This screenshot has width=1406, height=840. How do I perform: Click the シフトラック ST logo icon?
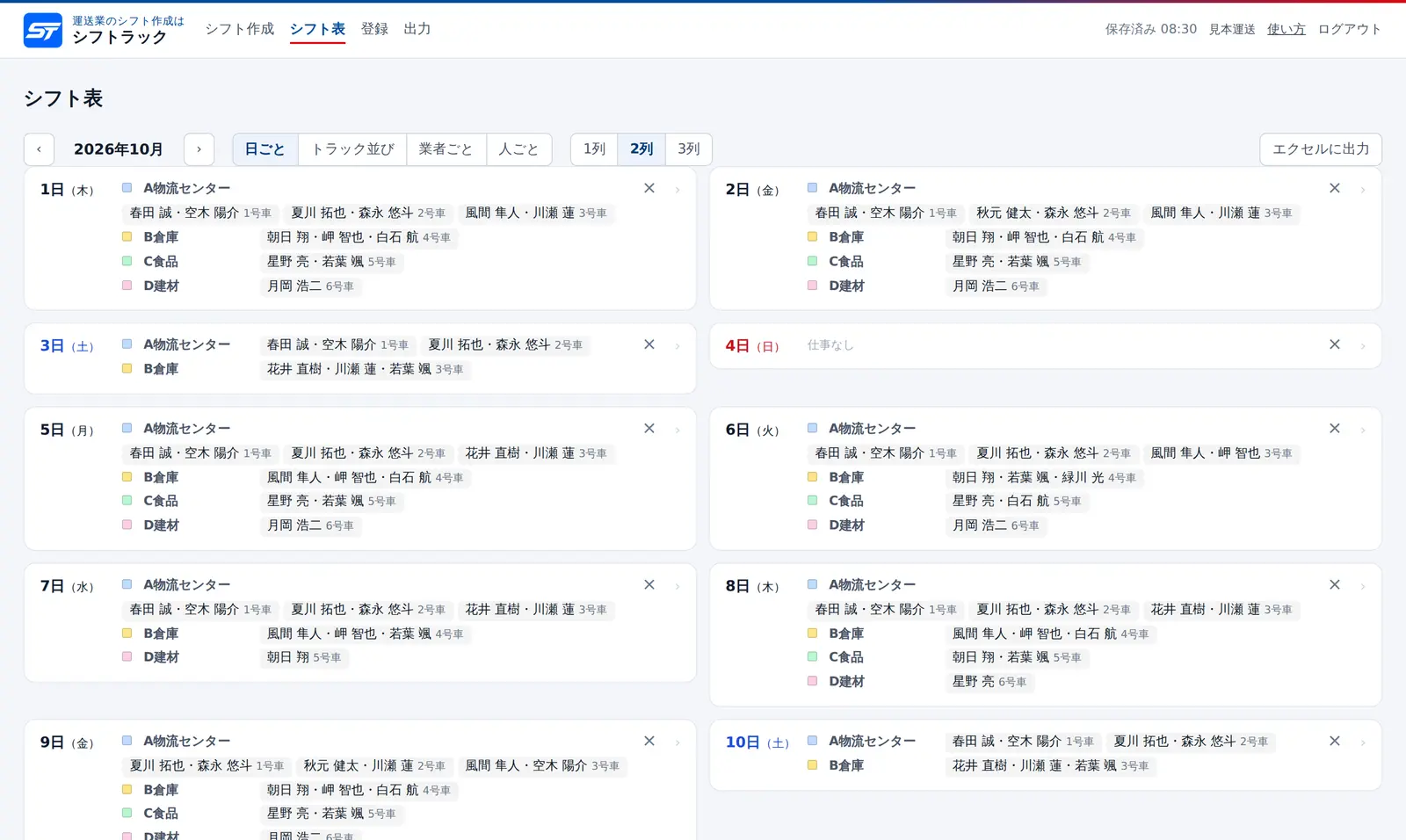pos(42,30)
